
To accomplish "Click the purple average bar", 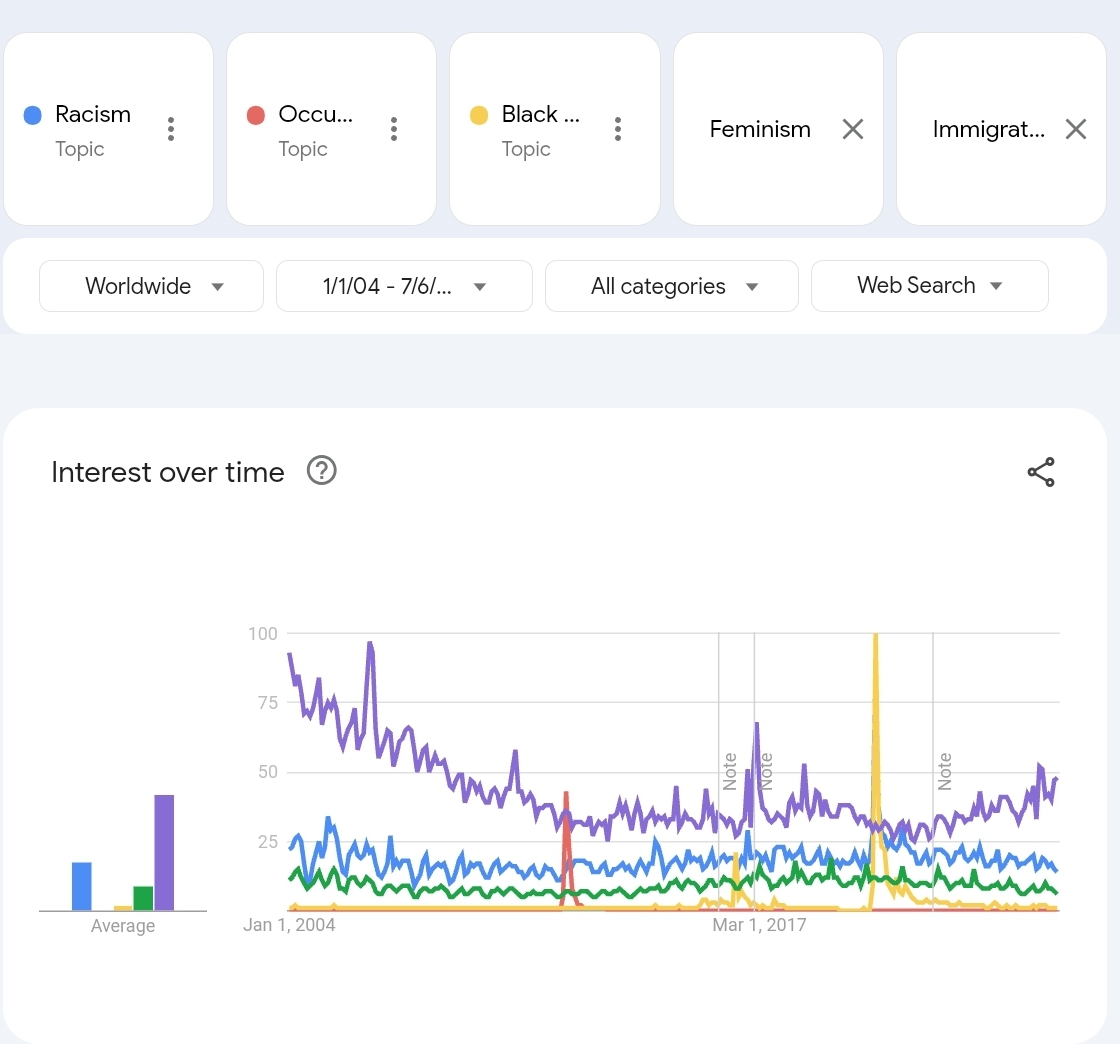I will point(164,853).
